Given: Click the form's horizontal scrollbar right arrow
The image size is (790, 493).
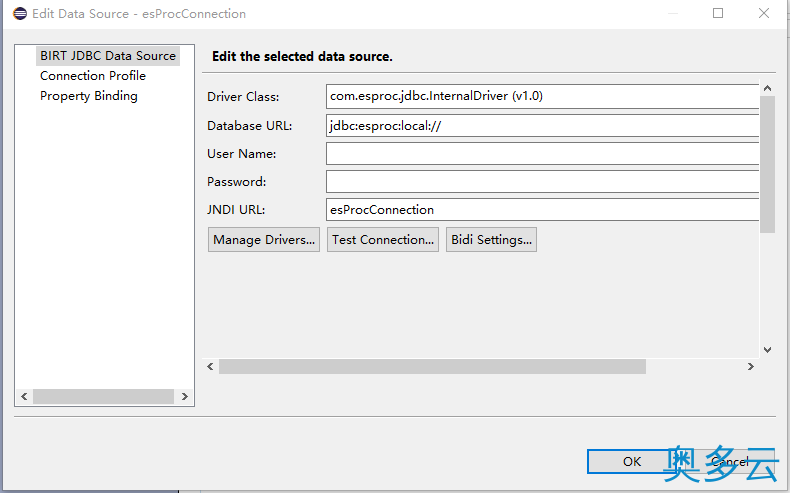Looking at the screenshot, I should click(x=751, y=367).
